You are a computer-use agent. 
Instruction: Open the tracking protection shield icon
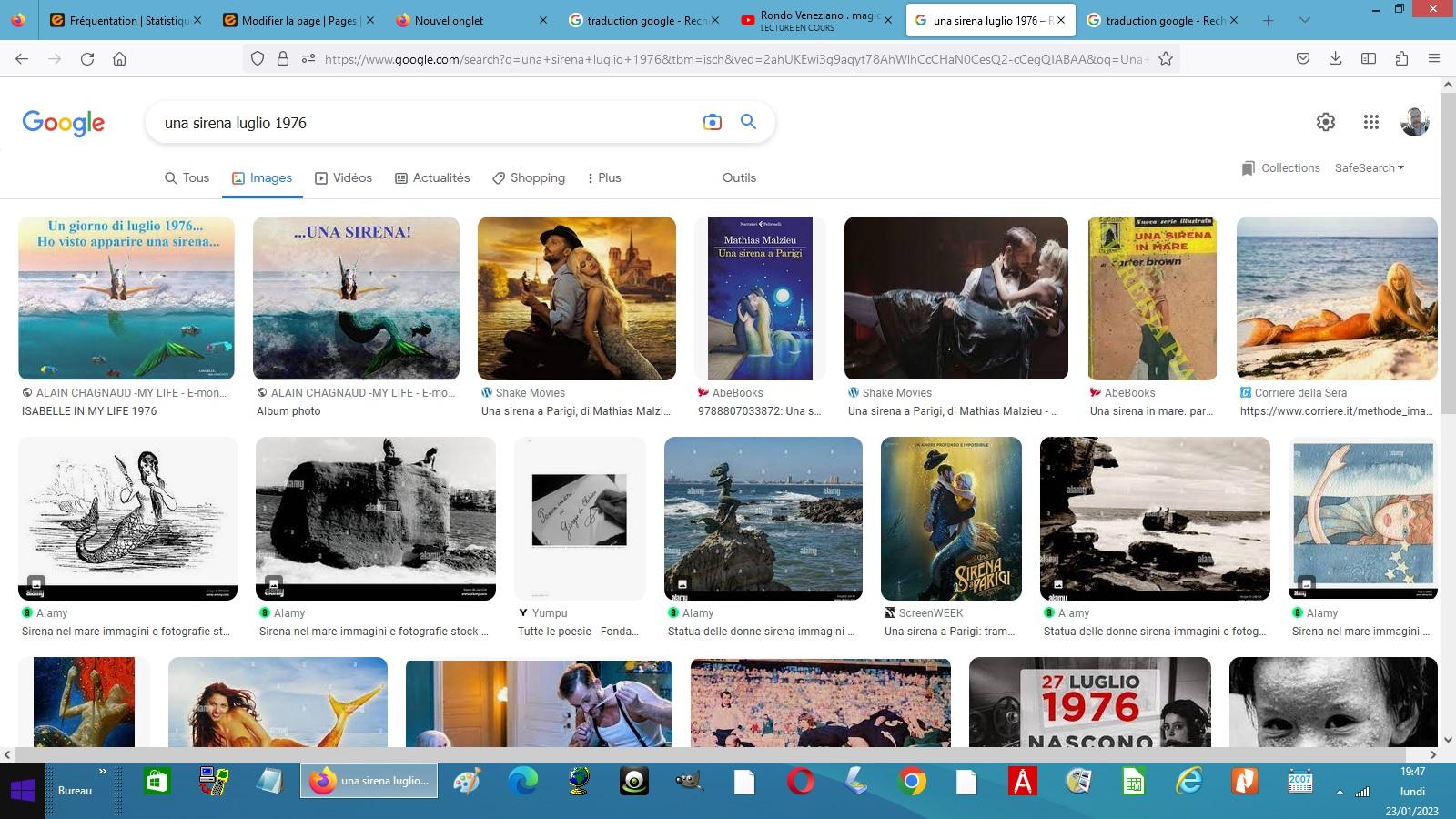click(258, 58)
